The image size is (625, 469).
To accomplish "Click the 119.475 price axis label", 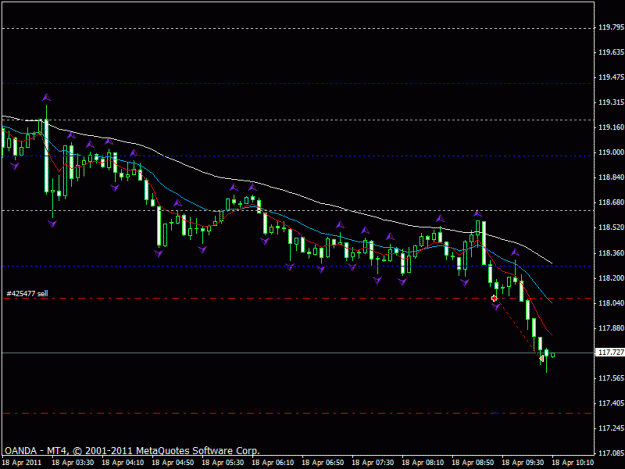I will tap(611, 77).
